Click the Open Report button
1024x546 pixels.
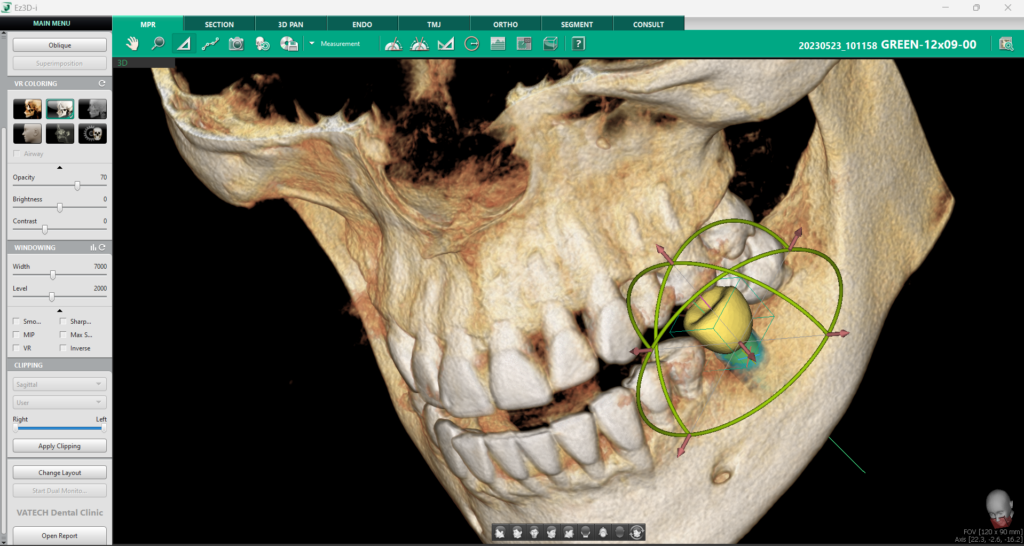point(59,536)
